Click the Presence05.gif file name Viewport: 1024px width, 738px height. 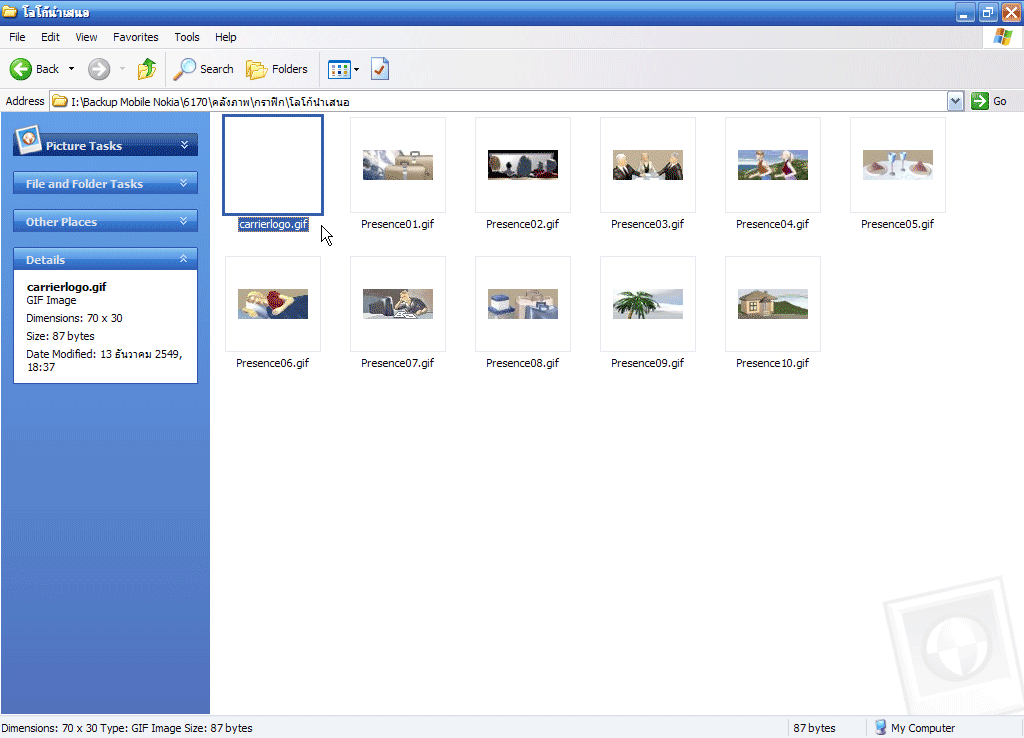click(897, 224)
